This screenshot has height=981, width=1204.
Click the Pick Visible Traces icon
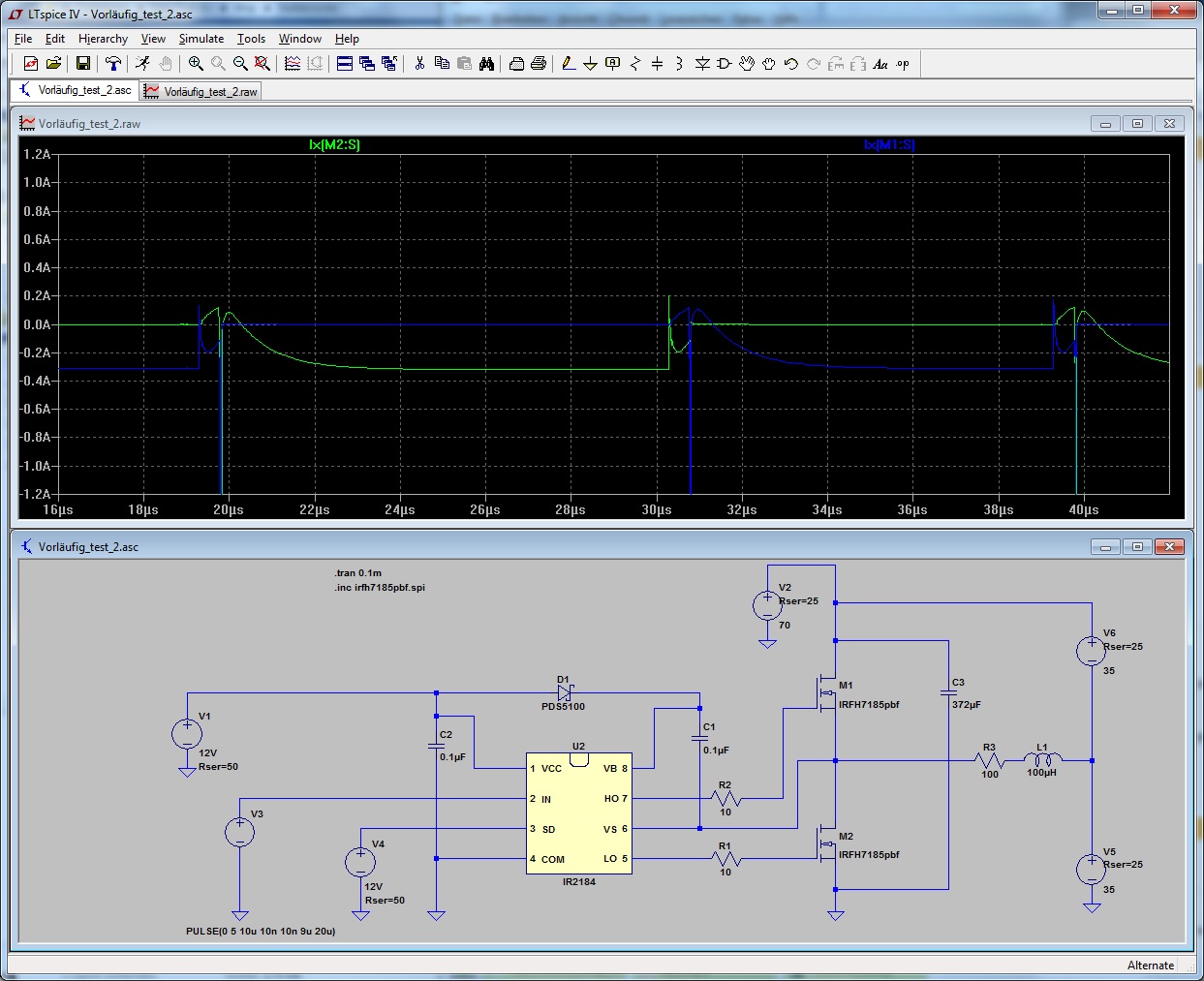pos(293,64)
